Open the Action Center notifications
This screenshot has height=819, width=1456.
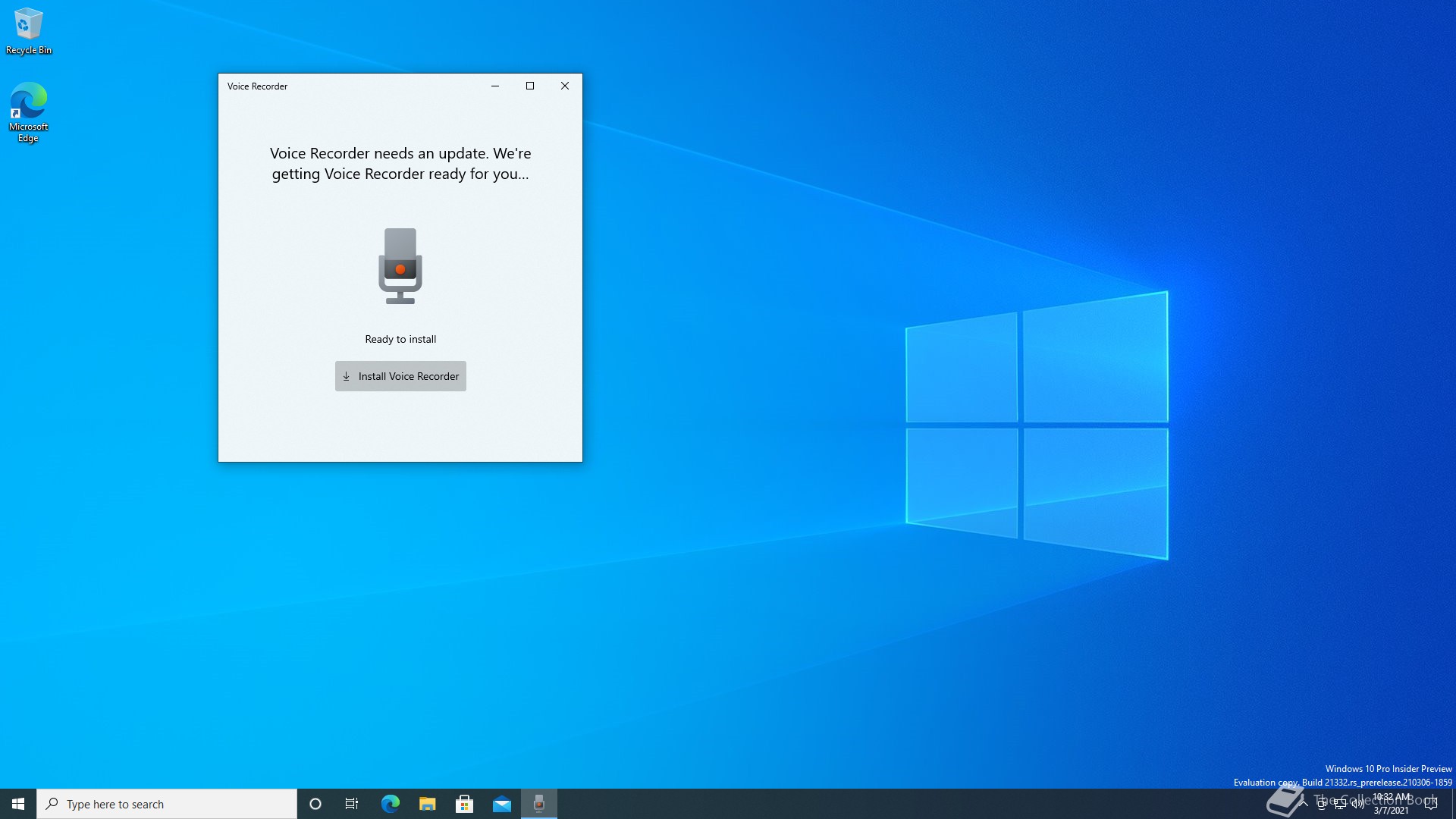tap(1431, 804)
